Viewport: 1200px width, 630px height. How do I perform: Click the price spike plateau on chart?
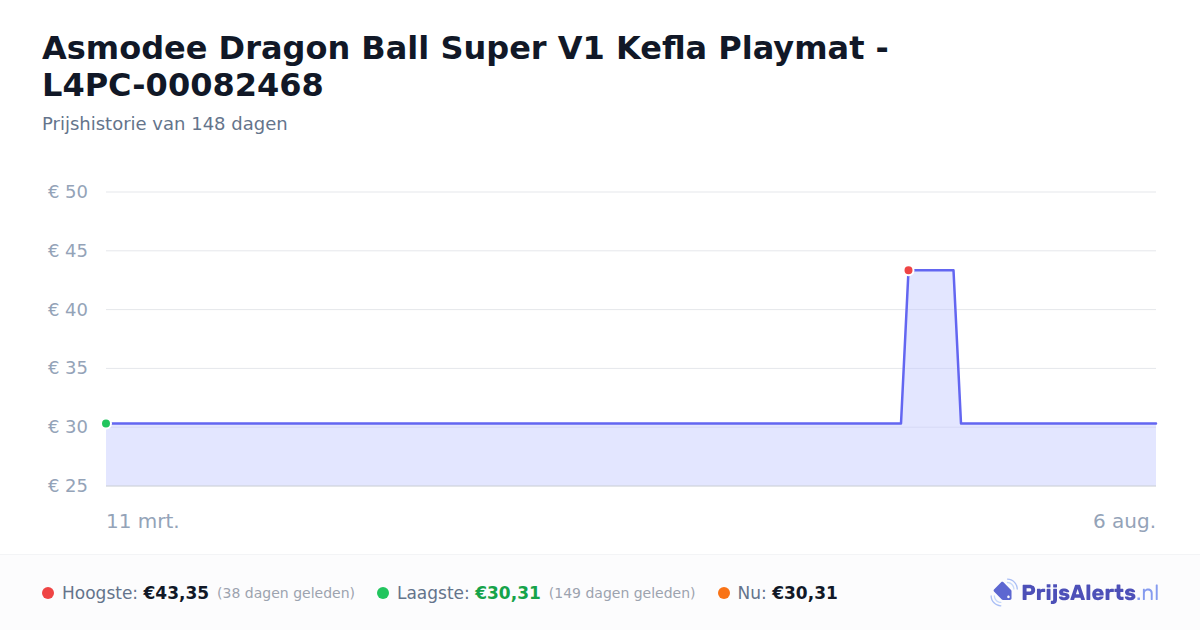click(x=931, y=270)
